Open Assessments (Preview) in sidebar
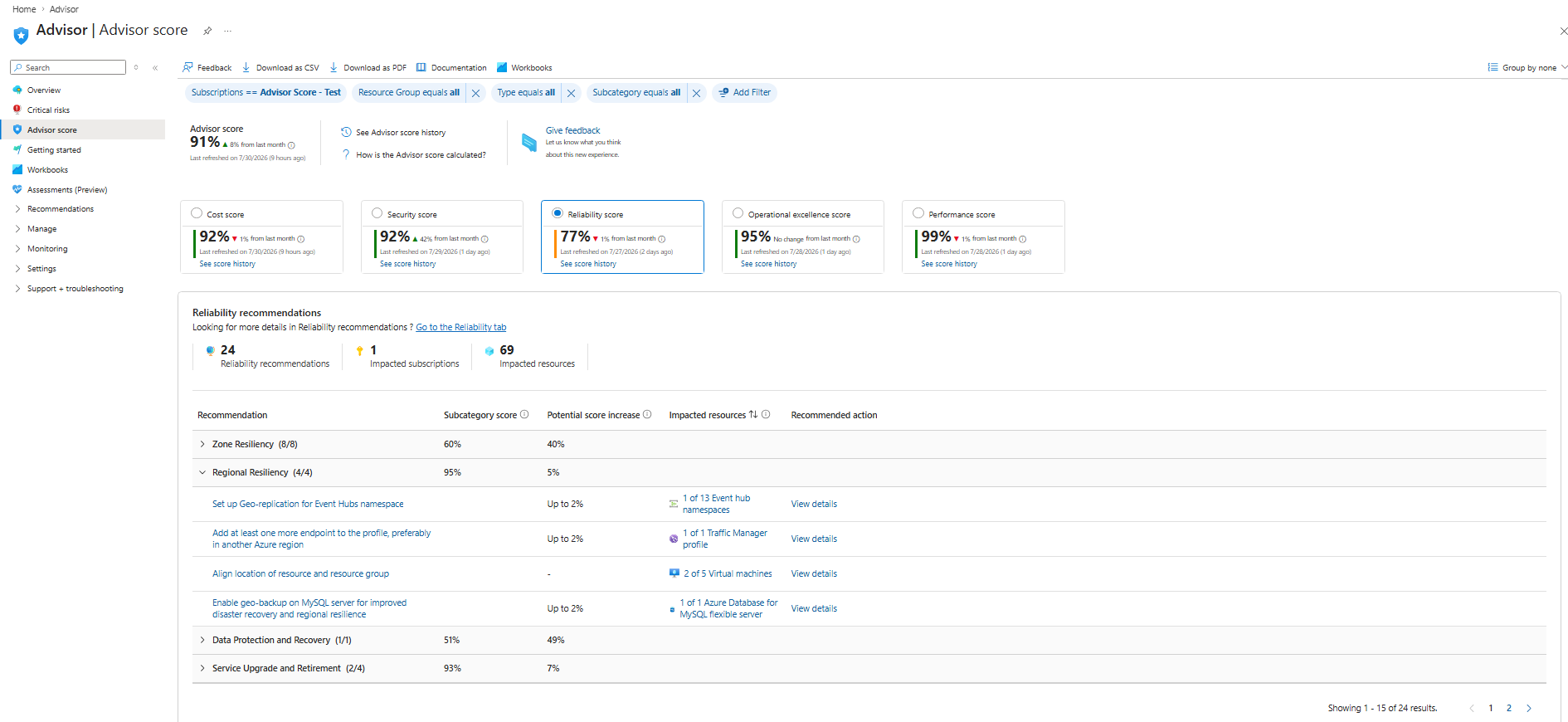This screenshot has width=1568, height=722. coord(67,190)
